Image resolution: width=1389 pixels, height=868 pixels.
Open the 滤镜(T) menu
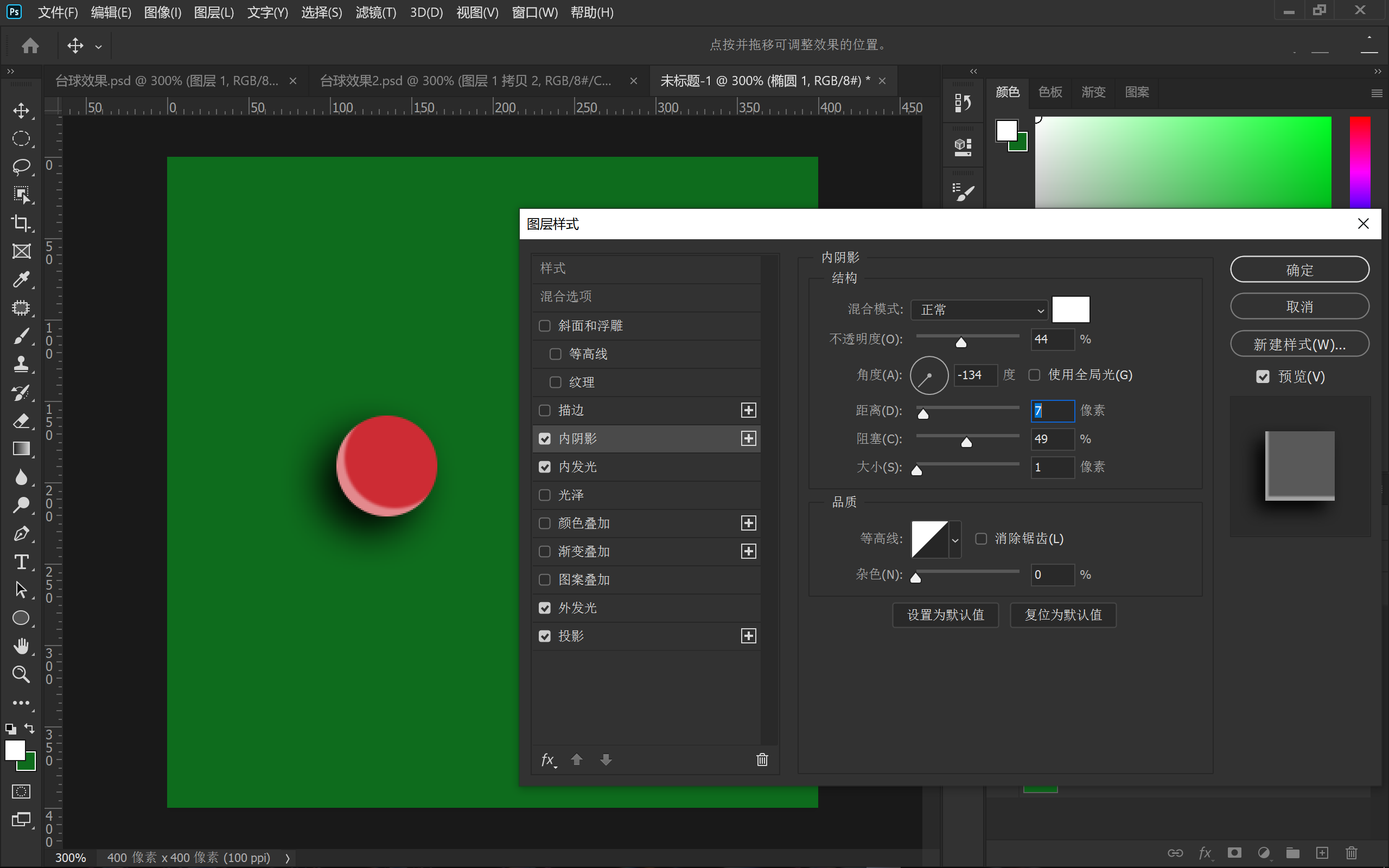(x=376, y=12)
